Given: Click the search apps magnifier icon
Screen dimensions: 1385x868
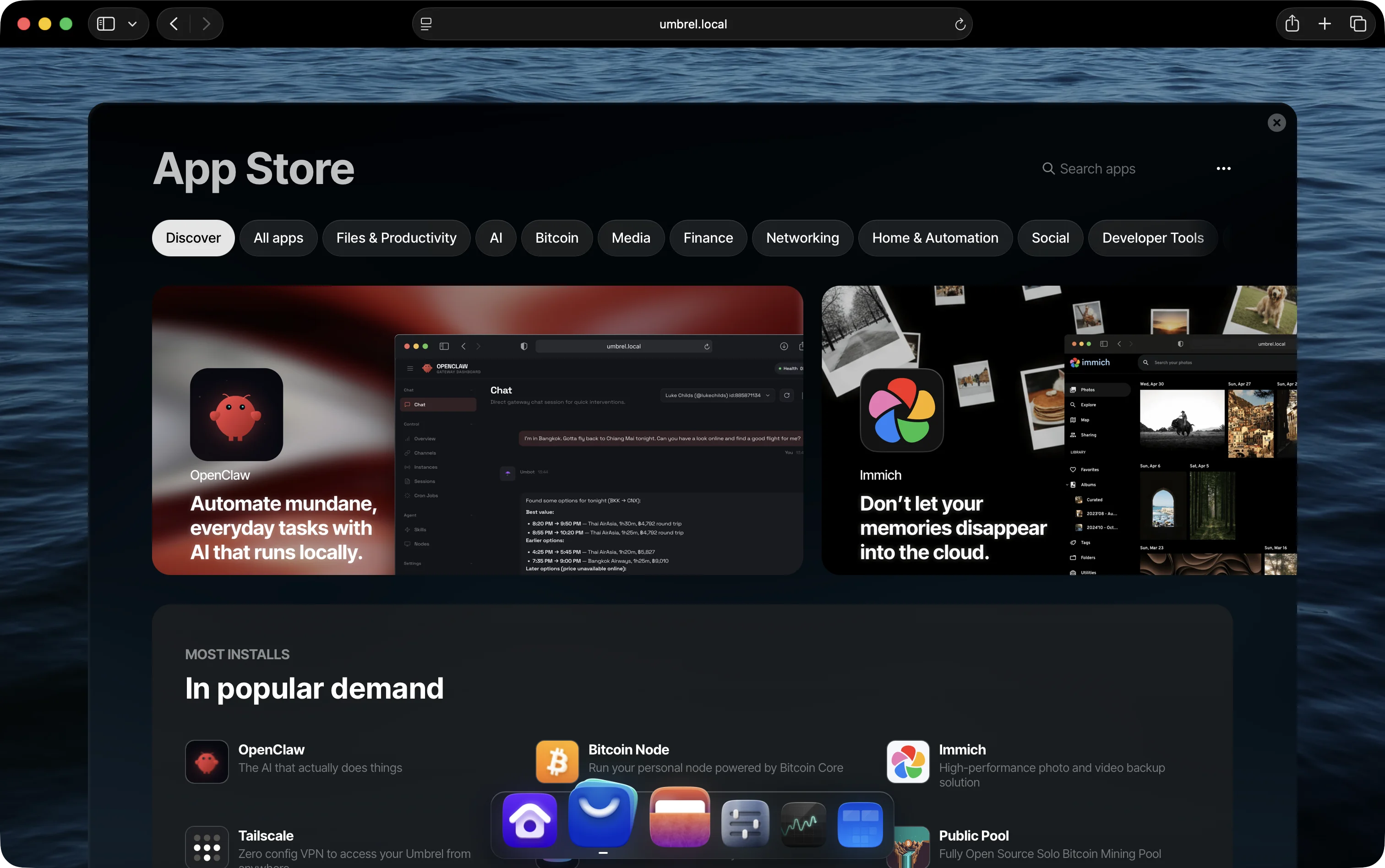Looking at the screenshot, I should click(x=1048, y=168).
